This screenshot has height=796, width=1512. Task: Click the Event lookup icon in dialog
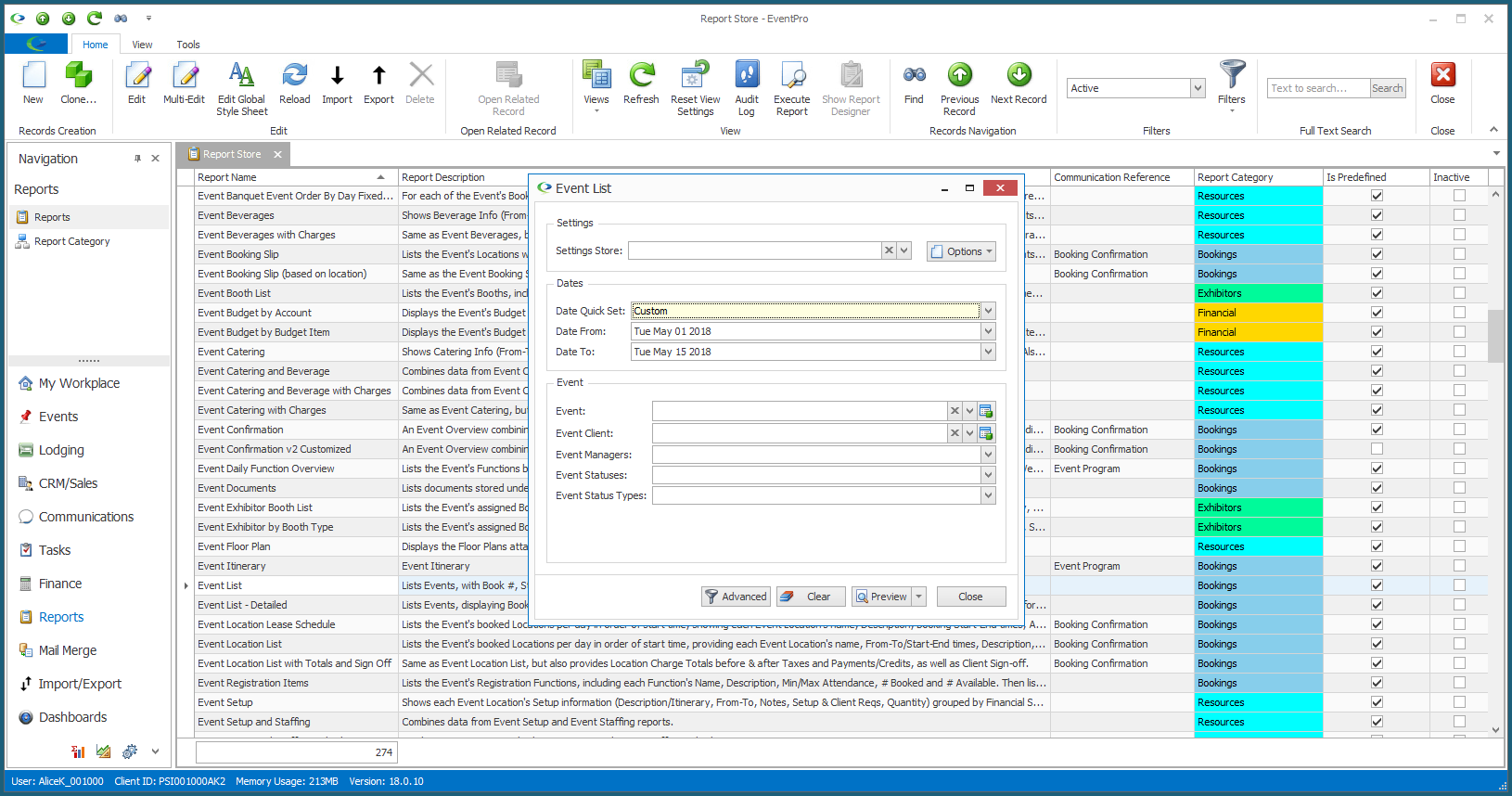point(986,410)
